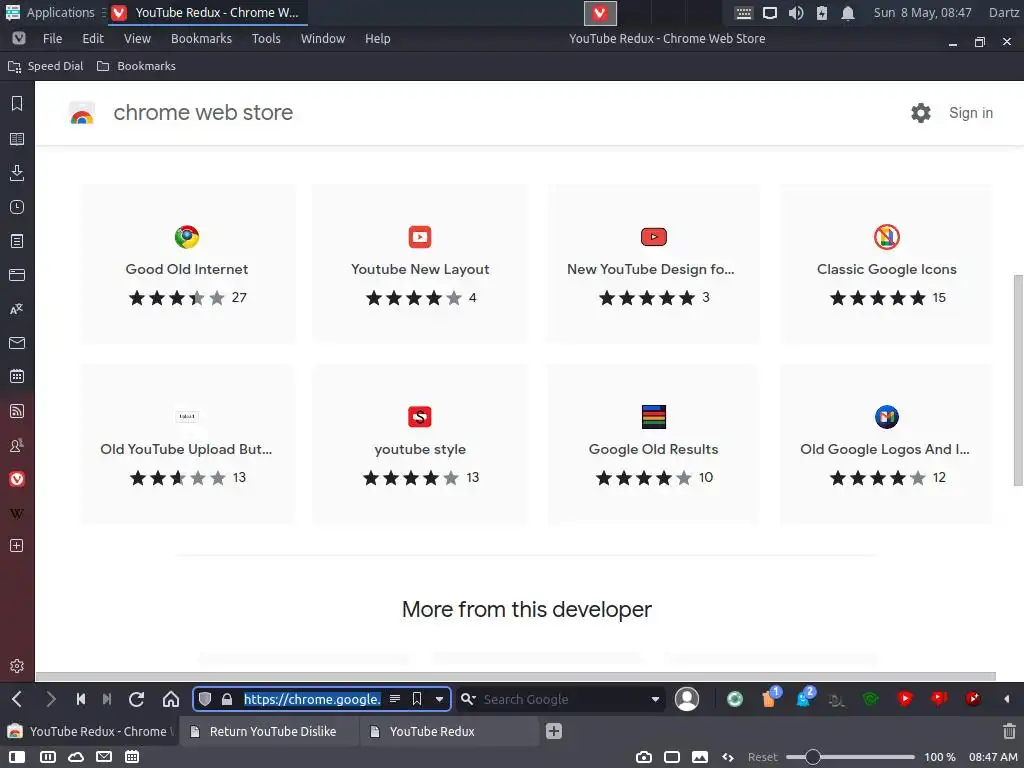Click the Fast Forward navigation button
Image resolution: width=1024 pixels, height=768 pixels.
tap(107, 699)
